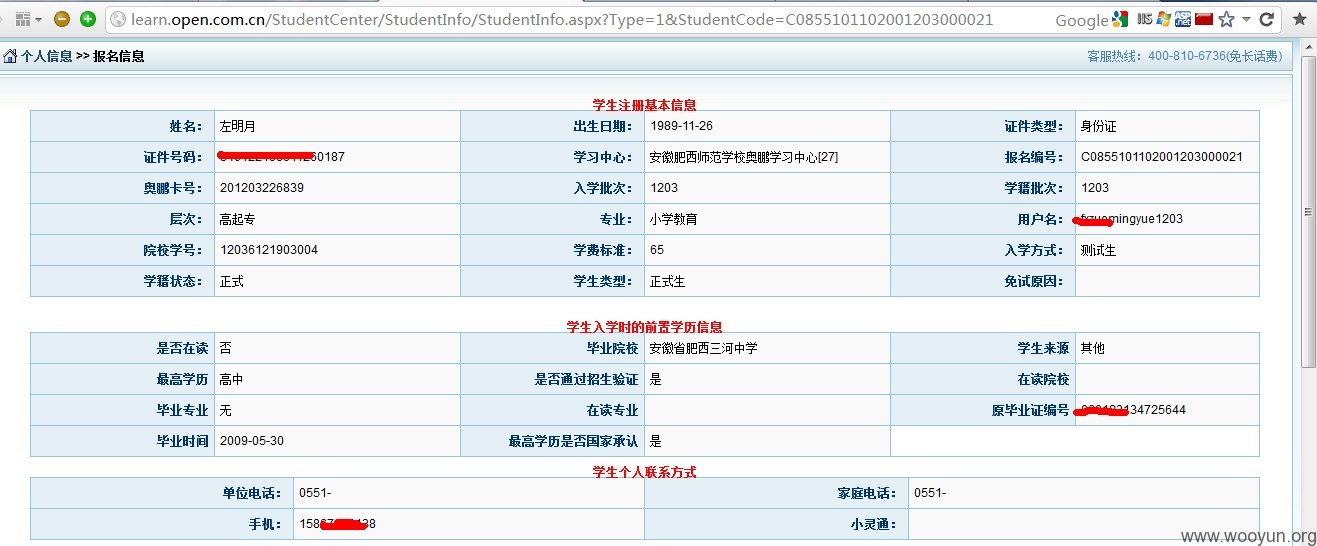The height and width of the screenshot is (546, 1317).
Task: Click registration number C0855101102001203000021 in table
Action: tap(1161, 157)
